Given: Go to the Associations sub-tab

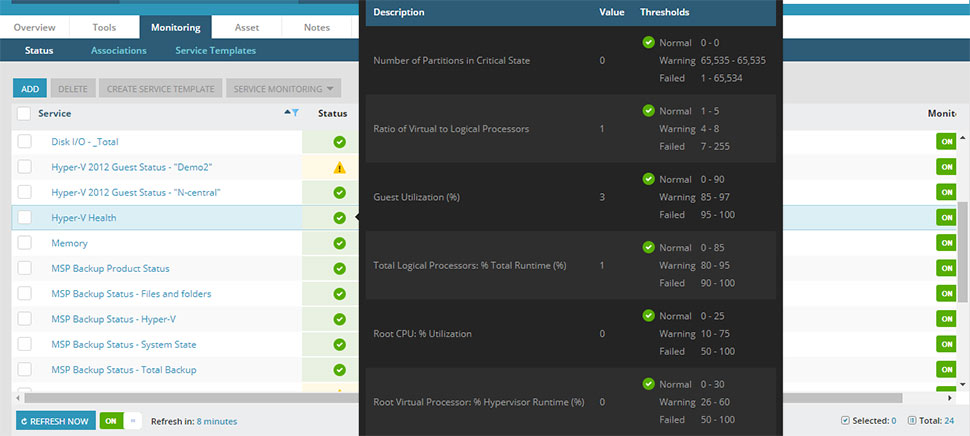Looking at the screenshot, I should [119, 51].
